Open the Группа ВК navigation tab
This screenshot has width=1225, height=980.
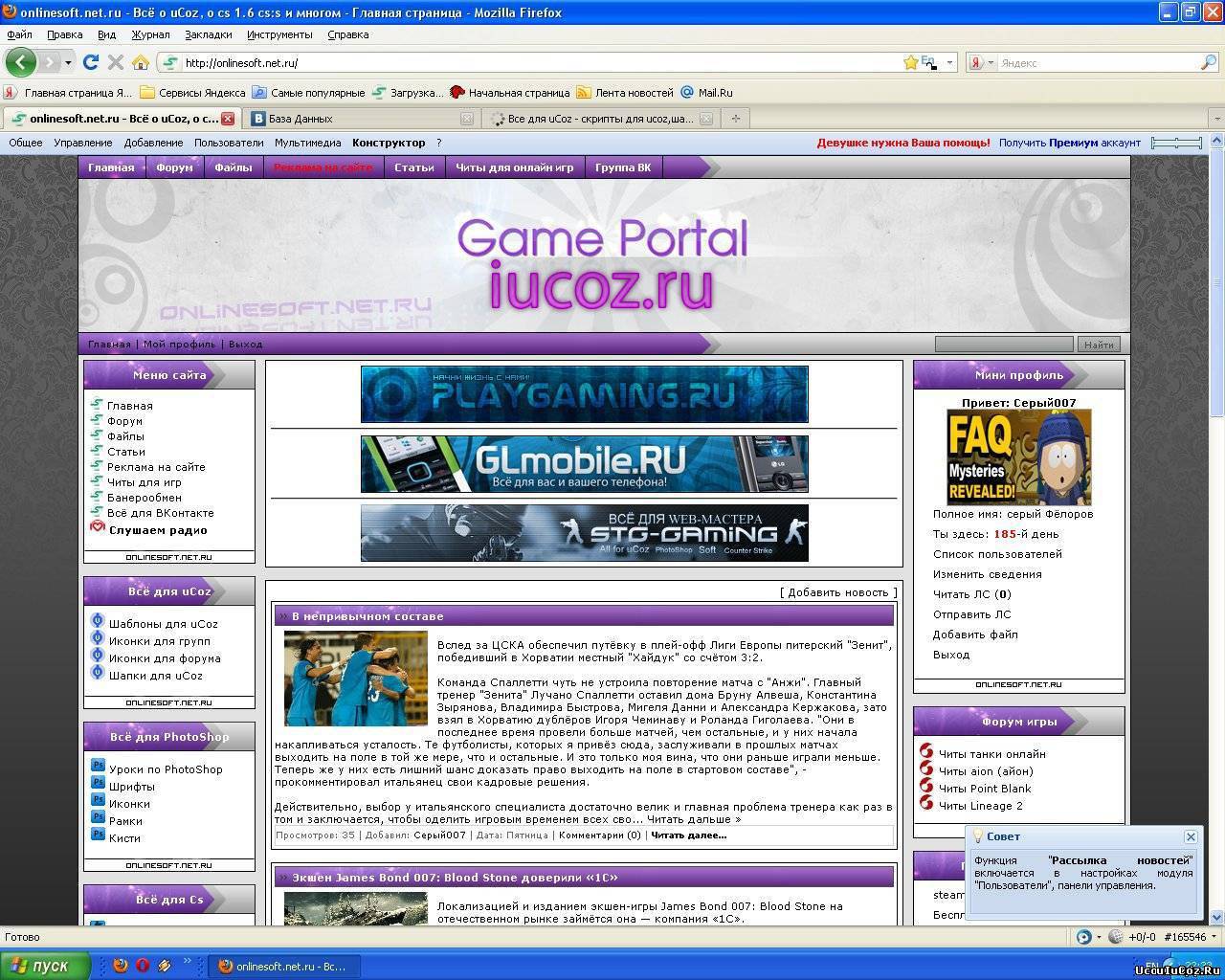(623, 167)
